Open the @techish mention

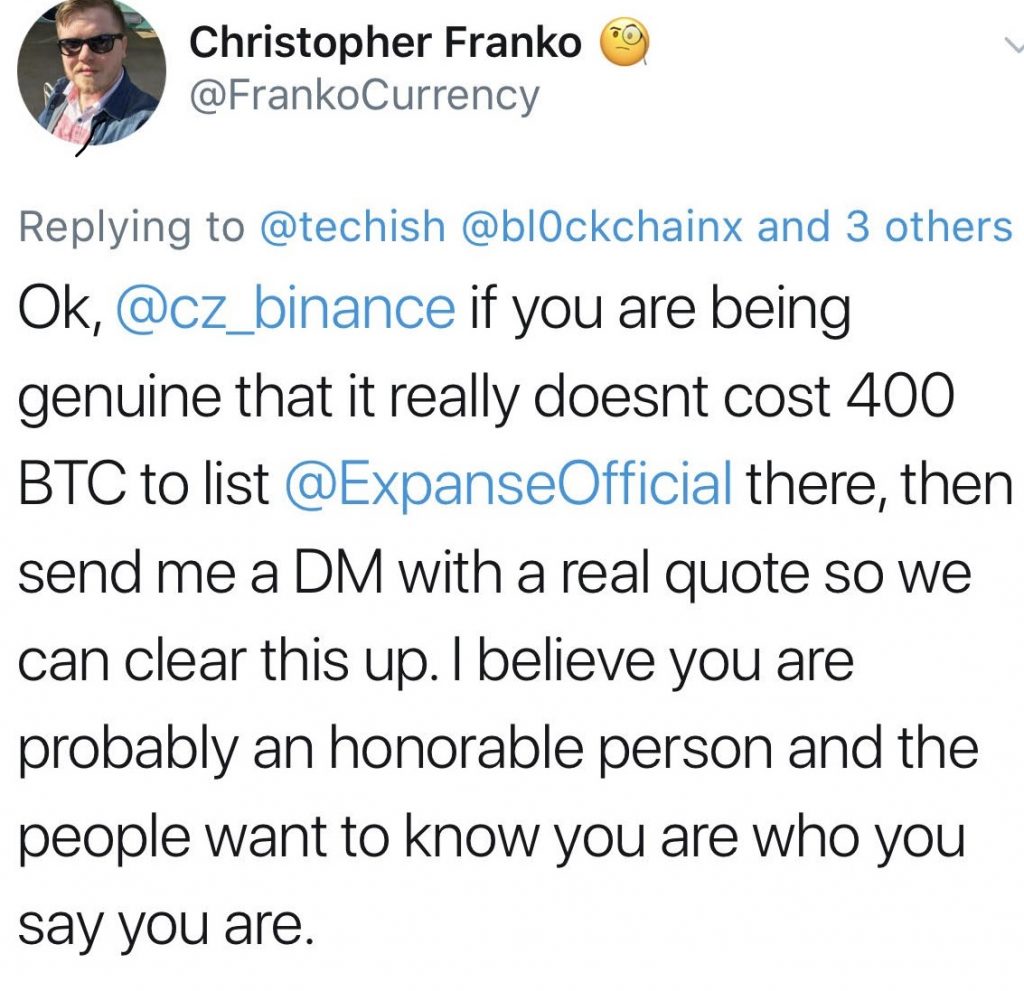tap(353, 227)
